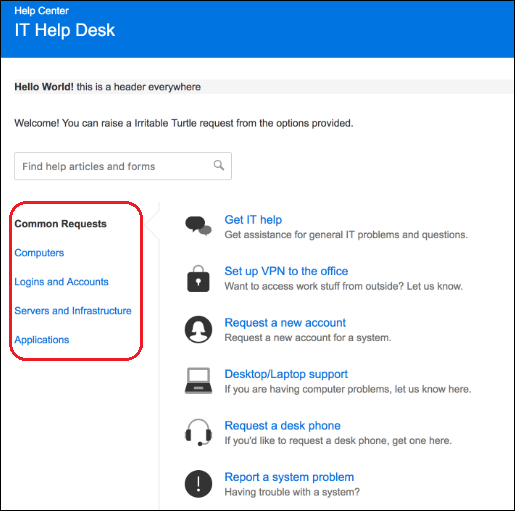Select the Computers category
Viewport: 515px width, 511px height.
pyautogui.click(x=39, y=253)
